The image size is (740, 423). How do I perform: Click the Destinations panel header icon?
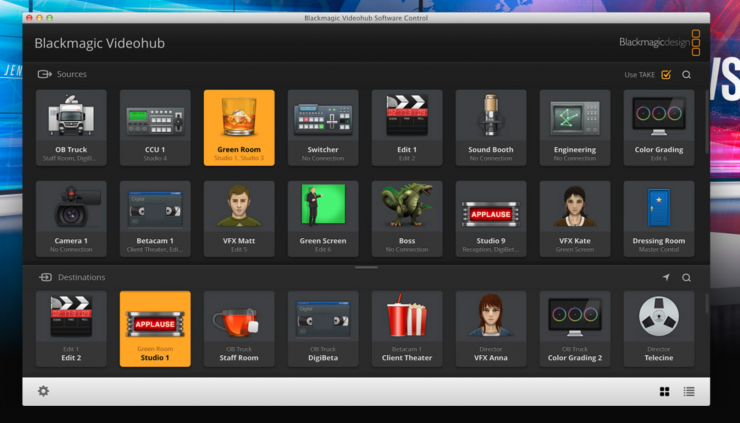45,277
